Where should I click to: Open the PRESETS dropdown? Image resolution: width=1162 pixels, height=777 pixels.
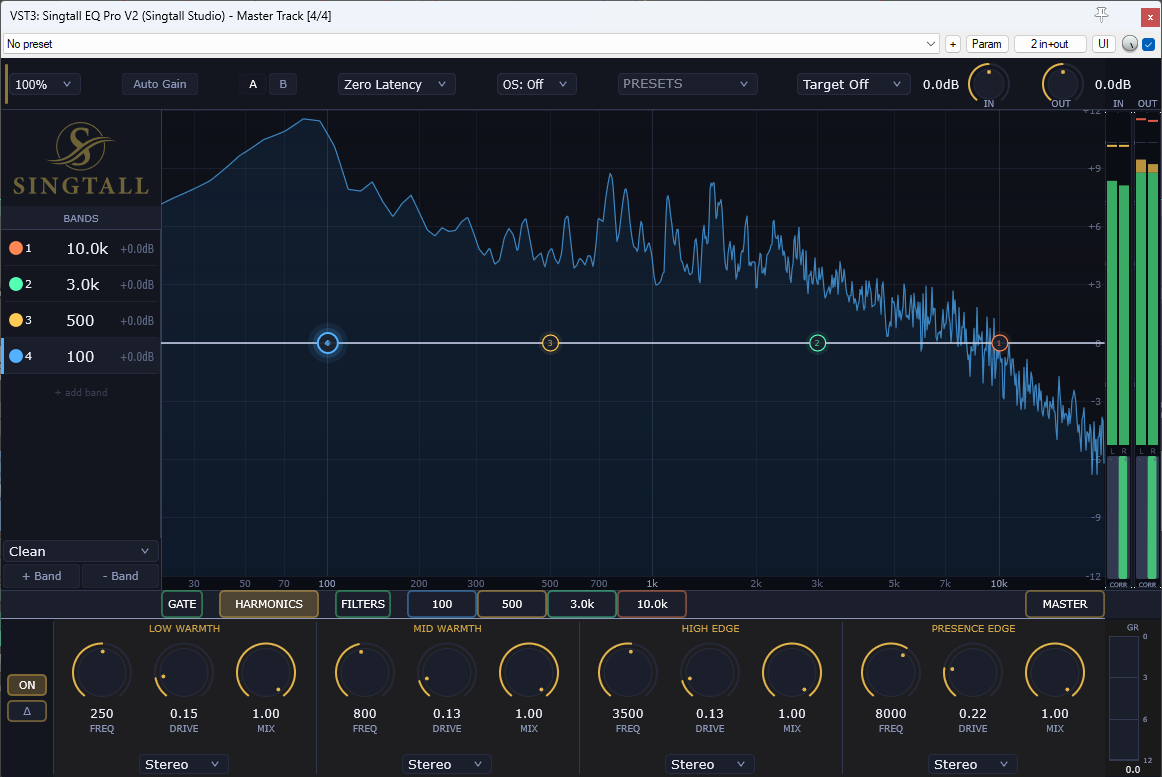(x=687, y=84)
